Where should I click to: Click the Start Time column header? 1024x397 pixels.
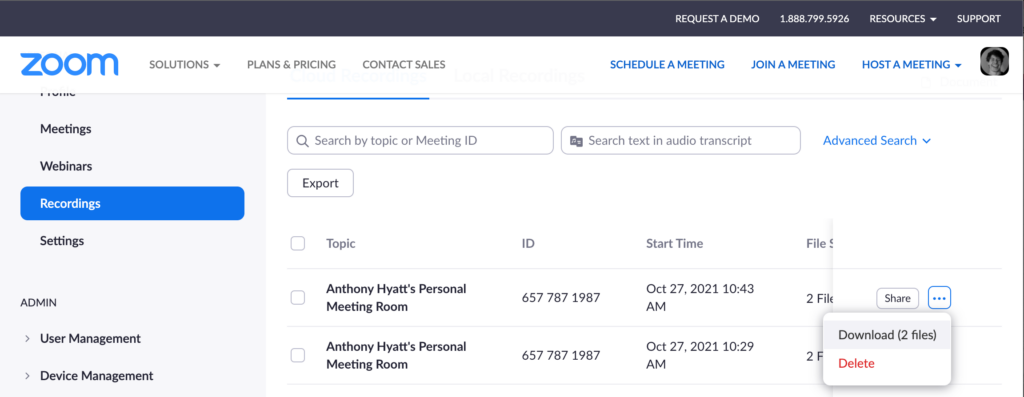tap(675, 244)
